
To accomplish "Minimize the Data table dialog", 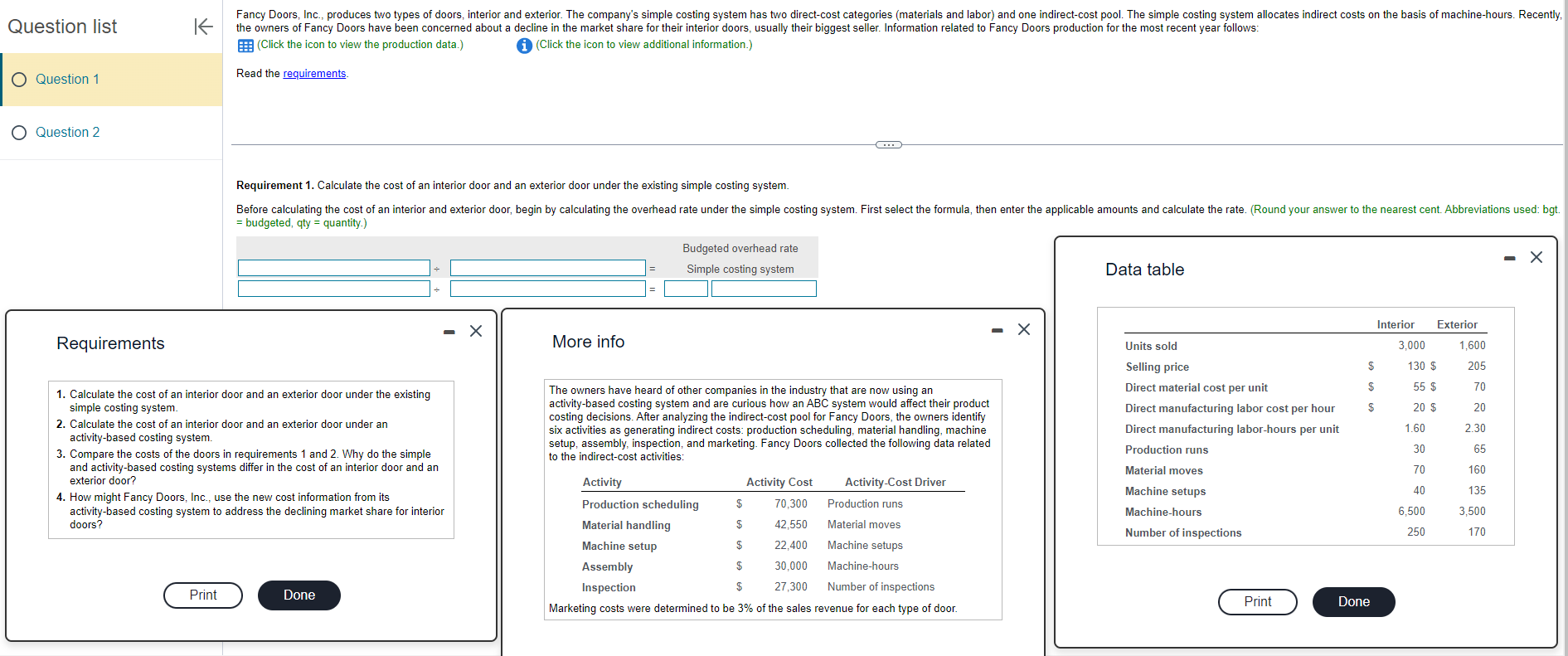I will (1510, 258).
